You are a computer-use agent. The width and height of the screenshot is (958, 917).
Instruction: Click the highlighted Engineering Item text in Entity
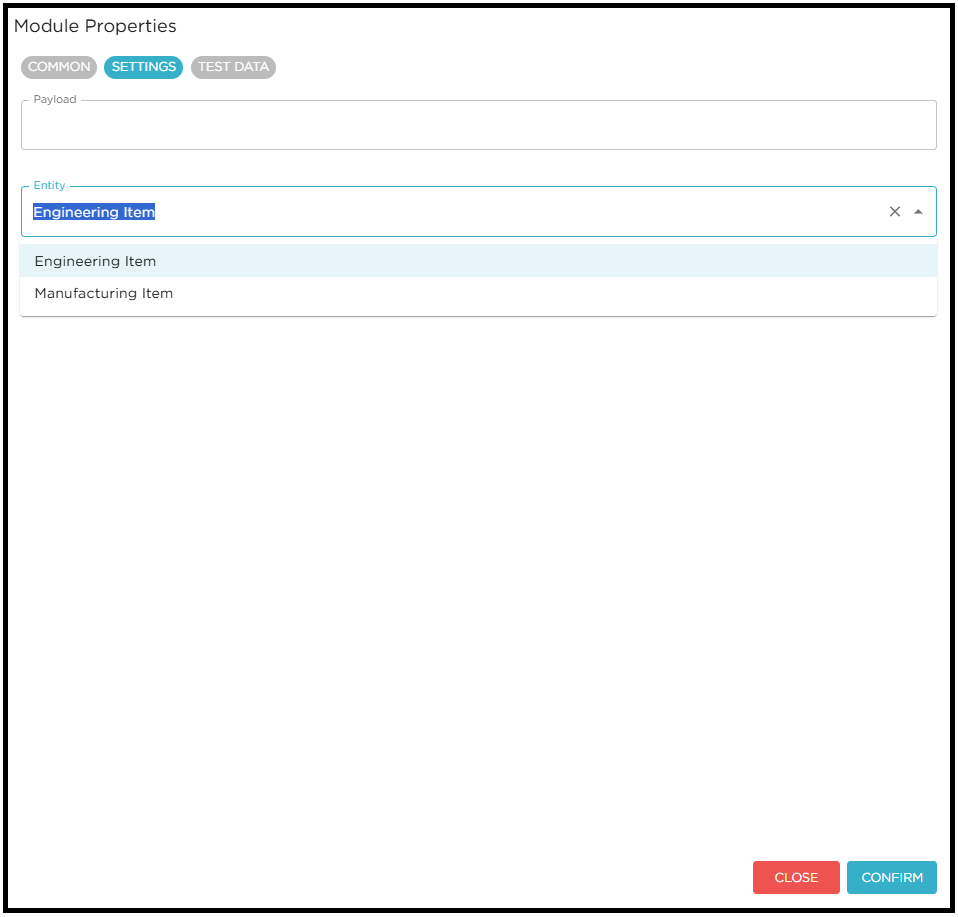pyautogui.click(x=93, y=211)
